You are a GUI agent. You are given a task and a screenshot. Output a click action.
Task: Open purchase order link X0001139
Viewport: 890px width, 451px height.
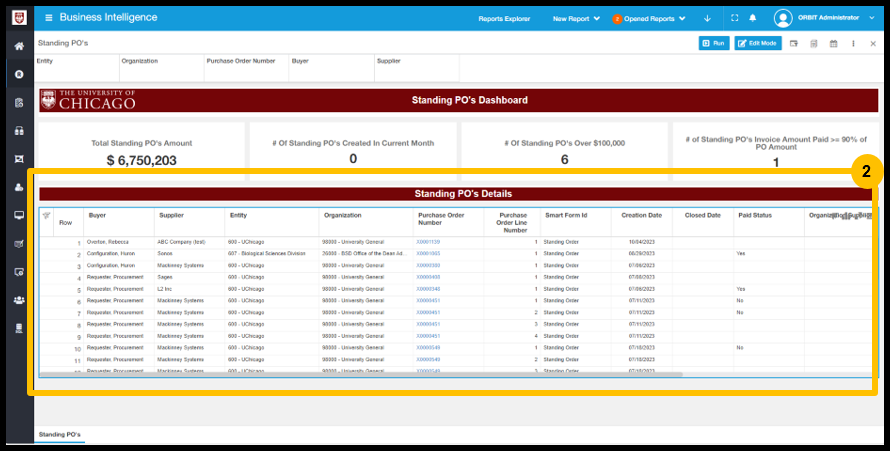[428, 242]
